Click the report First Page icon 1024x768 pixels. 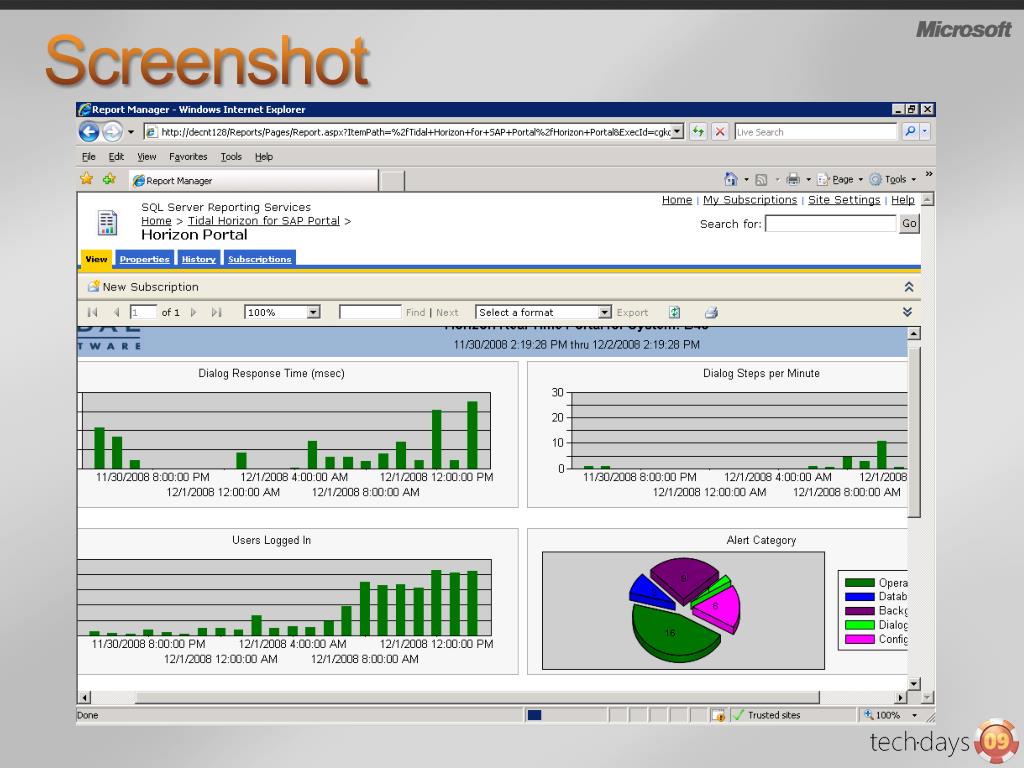[x=92, y=313]
